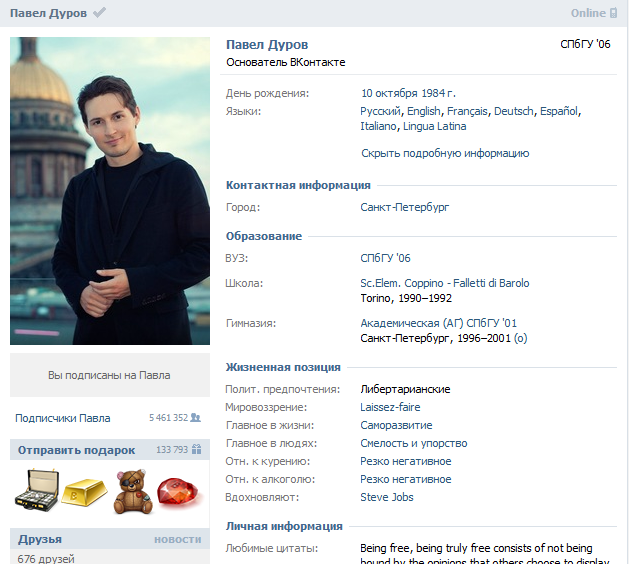630x564 pixels.
Task: Toggle the Вы подписаны на Павла subscription button
Action: click(x=109, y=375)
